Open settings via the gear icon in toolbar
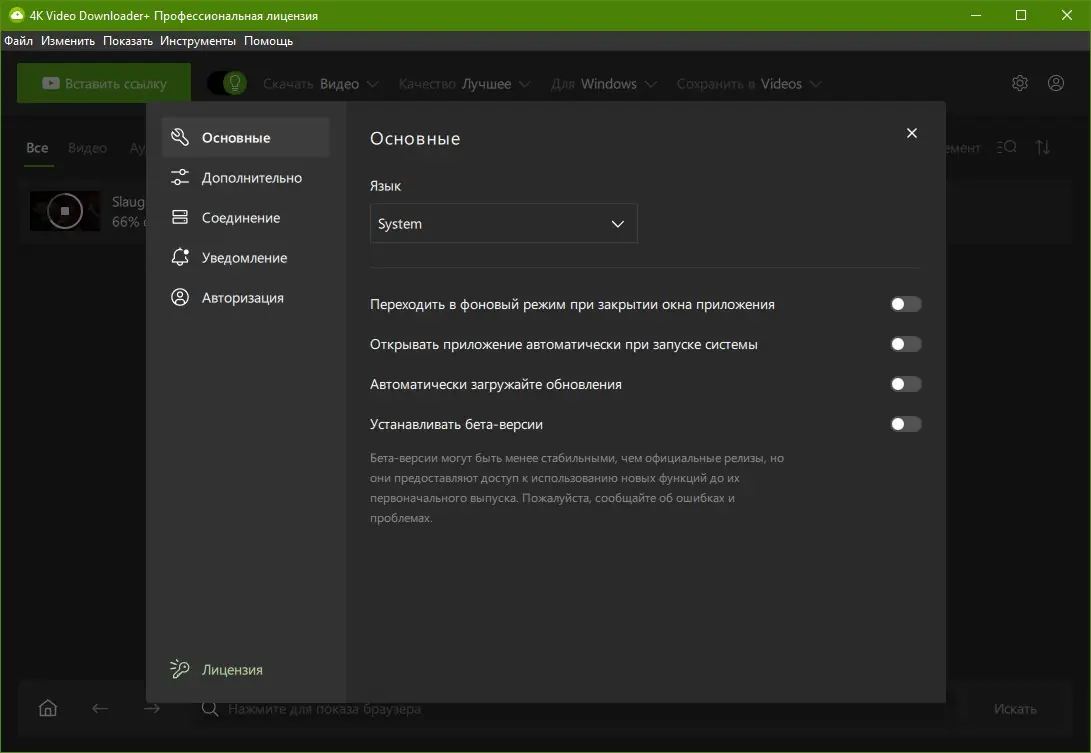The width and height of the screenshot is (1091, 753). click(x=1019, y=84)
